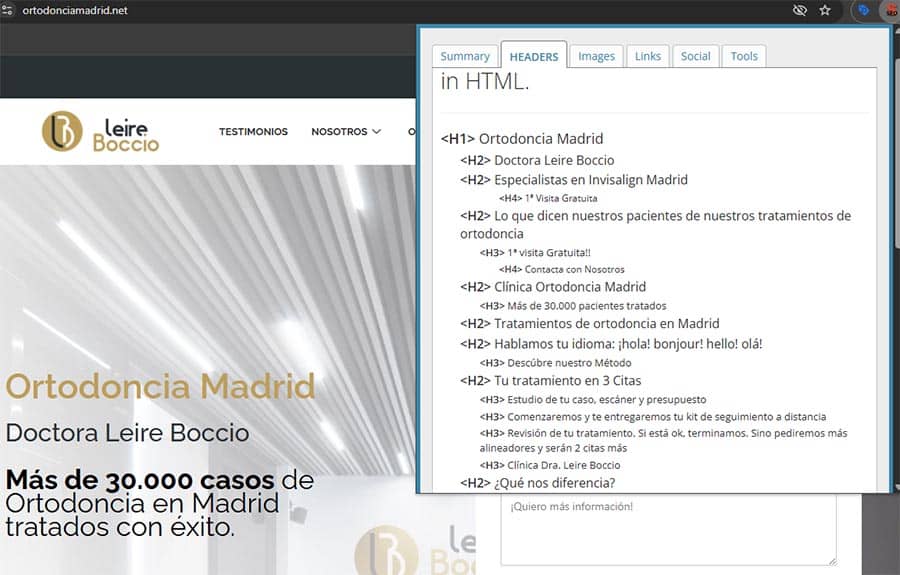This screenshot has width=900, height=575.
Task: Click H3 Comenzaremos y te entregaremos entry
Action: [653, 417]
